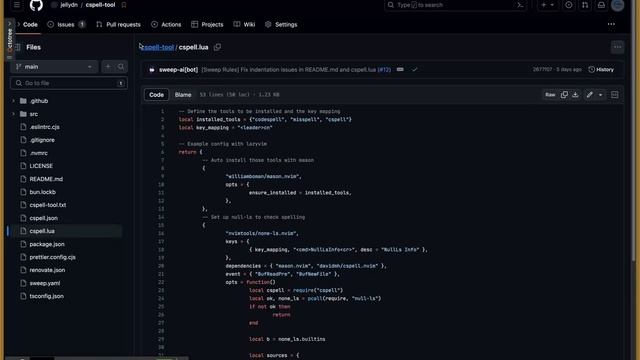Open bun.lockb file

click(42, 192)
